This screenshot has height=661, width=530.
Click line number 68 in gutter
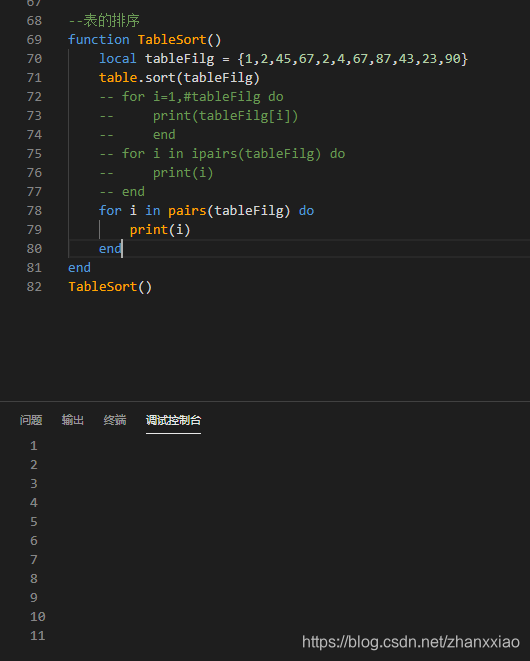pyautogui.click(x=34, y=21)
